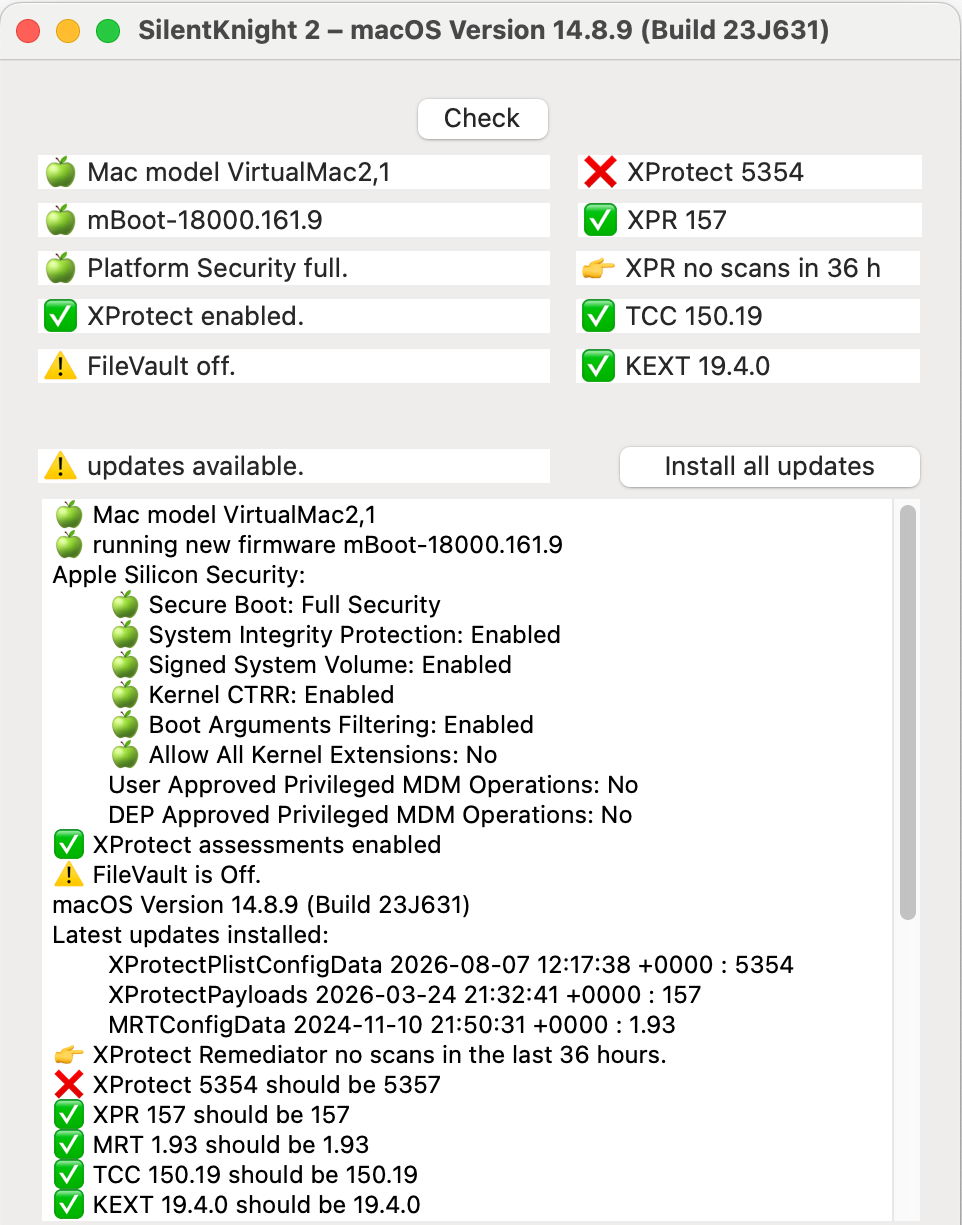Click the Check button
The width and height of the screenshot is (962, 1225).
(x=482, y=118)
